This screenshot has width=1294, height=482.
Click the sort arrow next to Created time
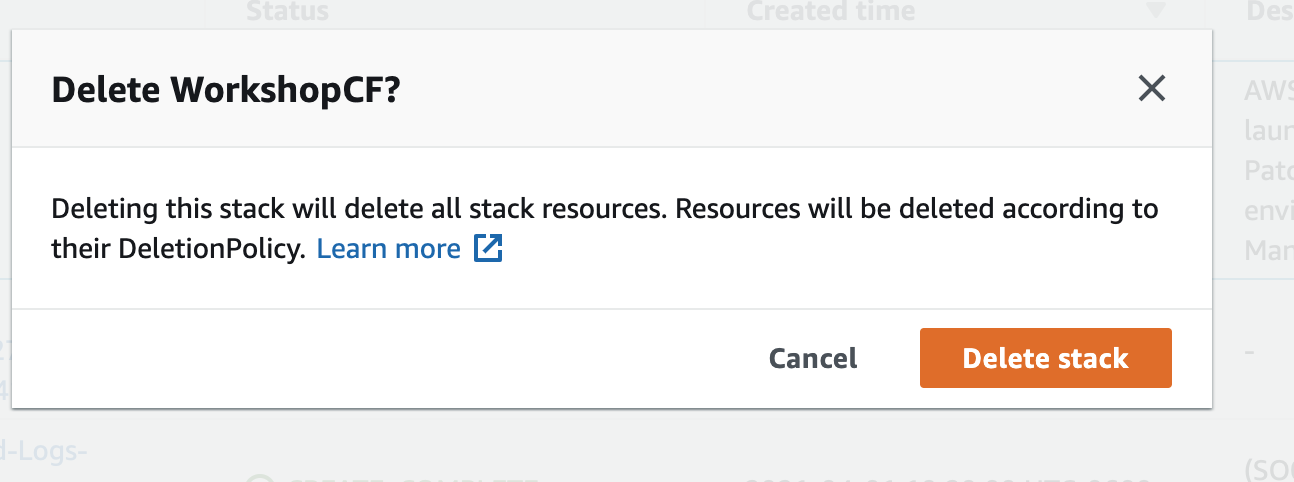pyautogui.click(x=1156, y=12)
